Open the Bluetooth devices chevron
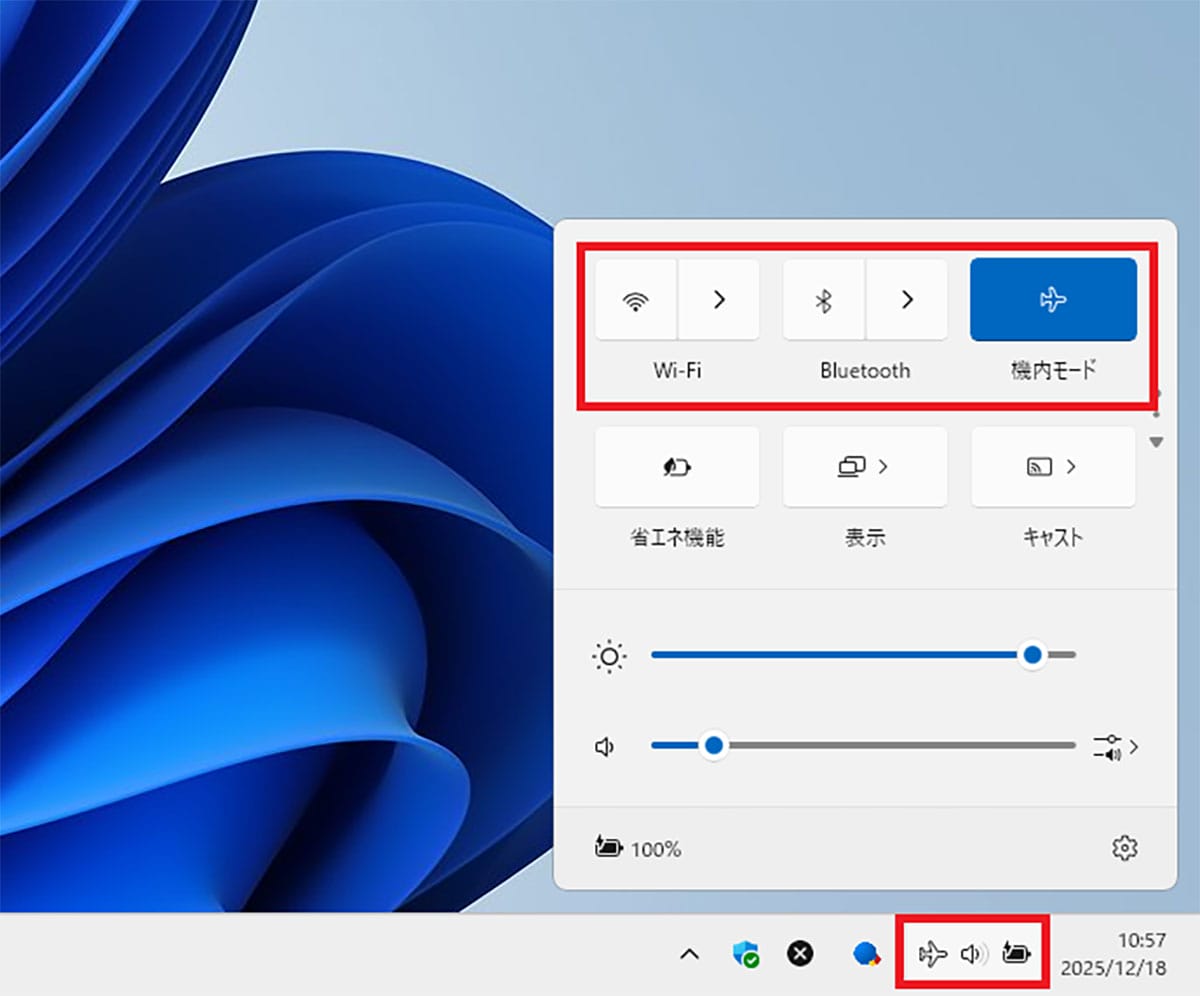Screen dimensions: 1200x996 tap(906, 299)
